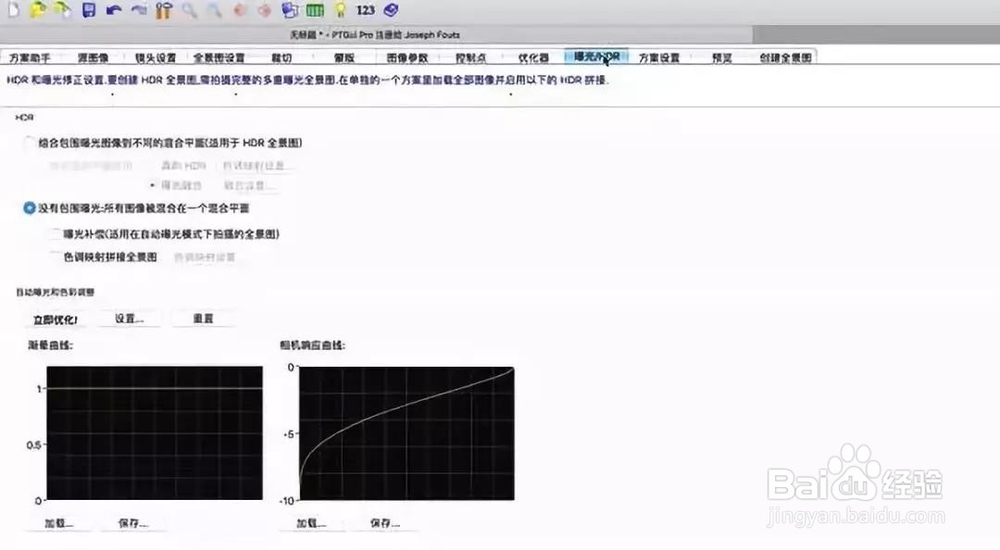The image size is (1000, 550).
Task: Enable the 曝光补偿 checkbox
Action: point(56,234)
